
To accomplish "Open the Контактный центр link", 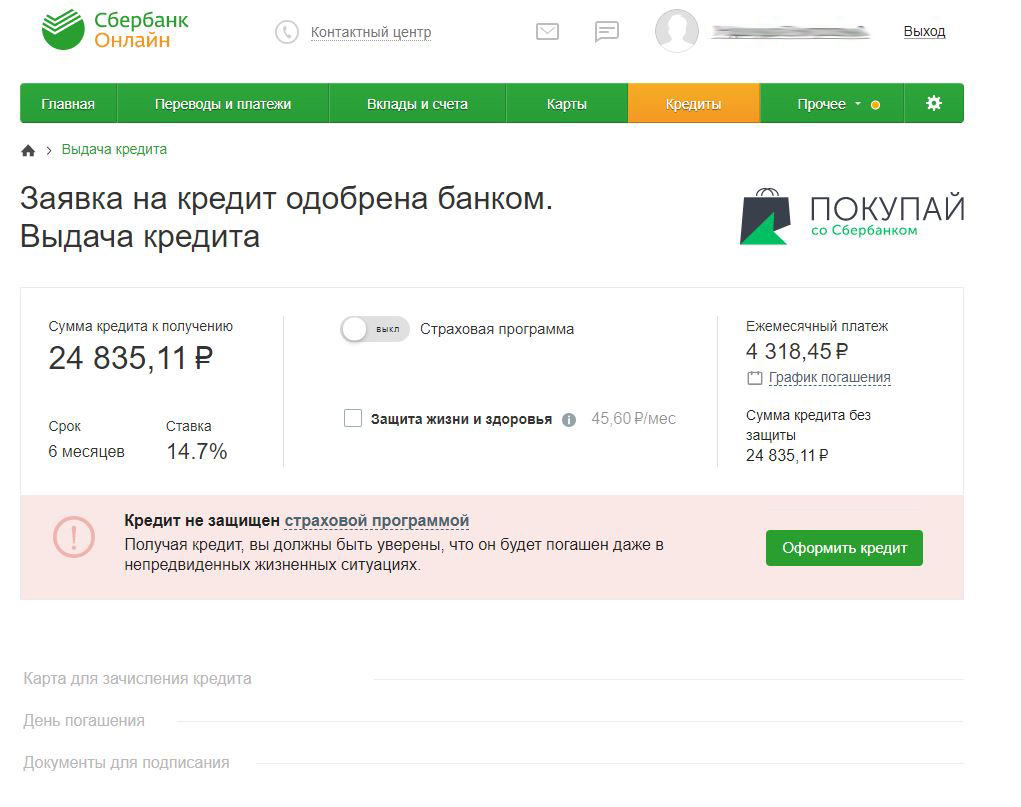I will (x=371, y=32).
